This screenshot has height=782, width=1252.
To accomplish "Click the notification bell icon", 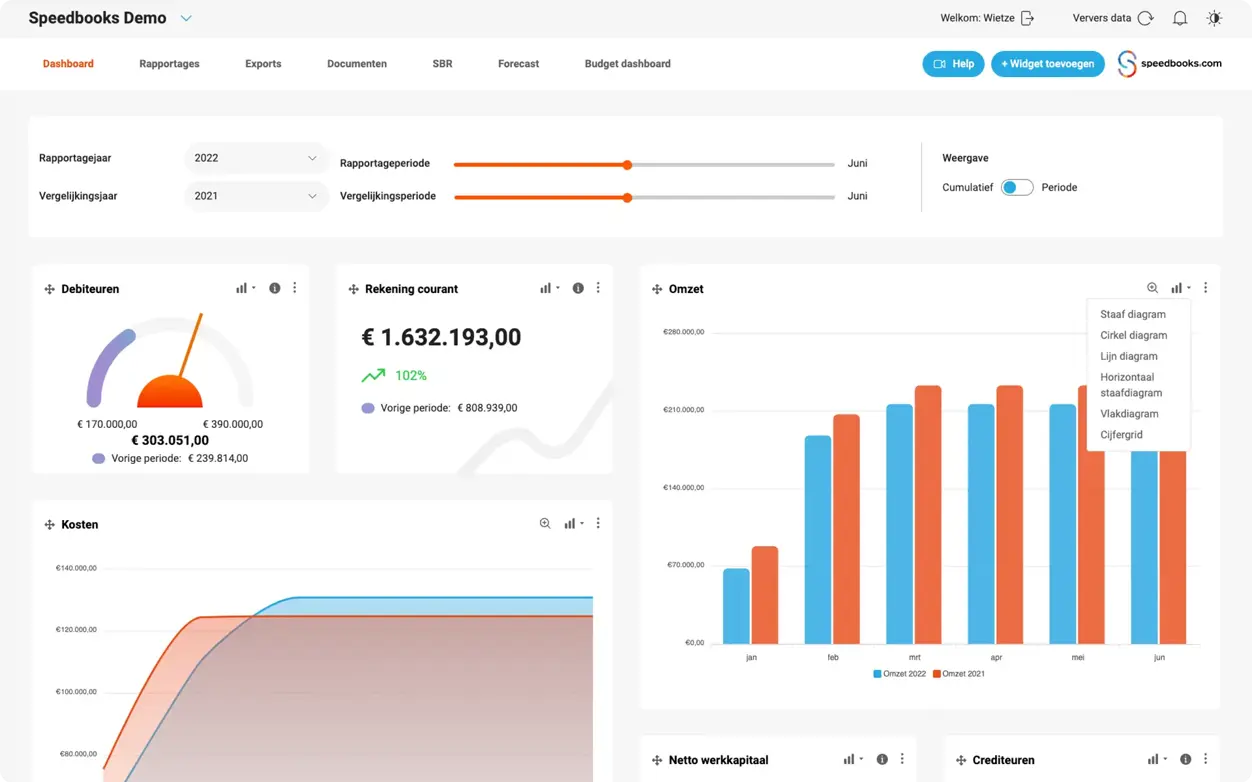I will coord(1180,18).
